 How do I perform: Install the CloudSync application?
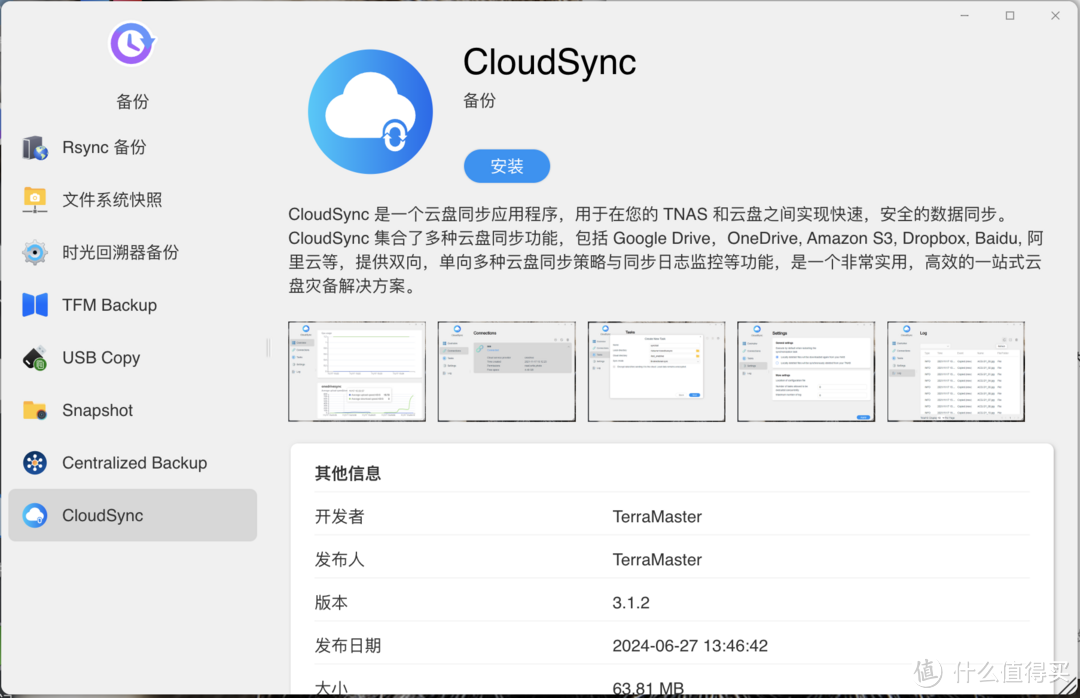coord(507,166)
